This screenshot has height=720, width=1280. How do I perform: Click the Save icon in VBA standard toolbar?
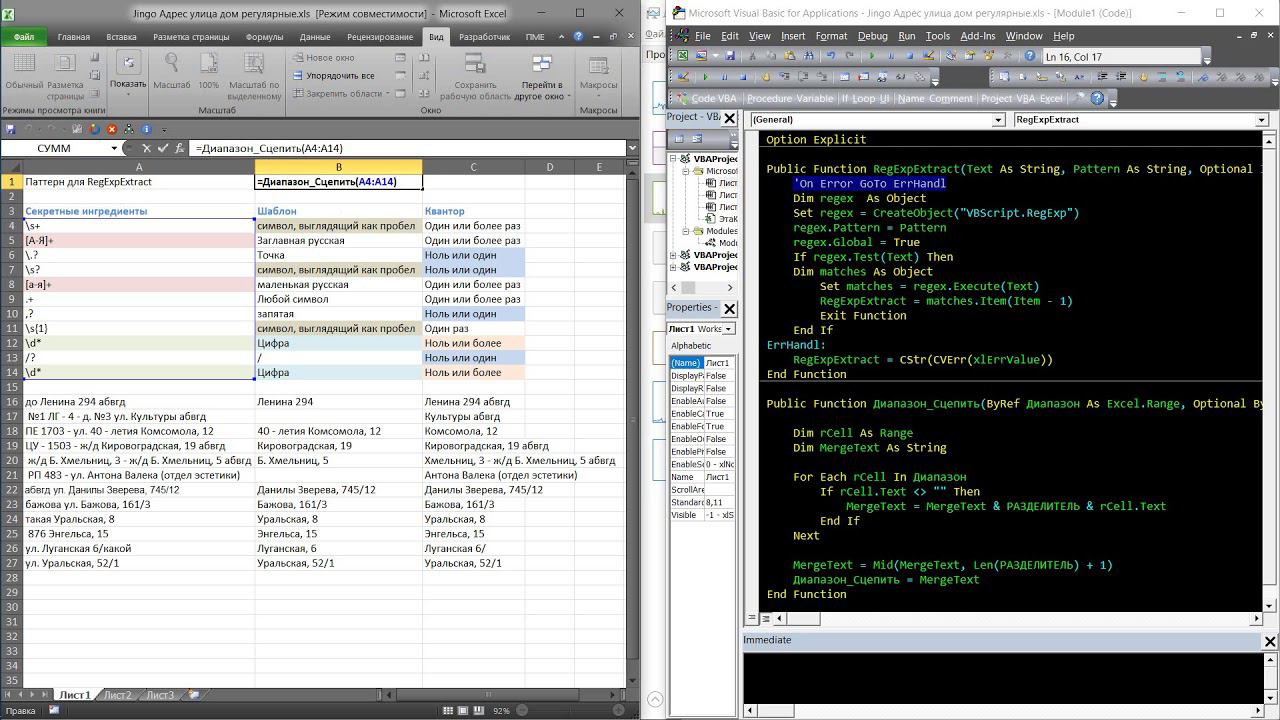click(x=730, y=57)
